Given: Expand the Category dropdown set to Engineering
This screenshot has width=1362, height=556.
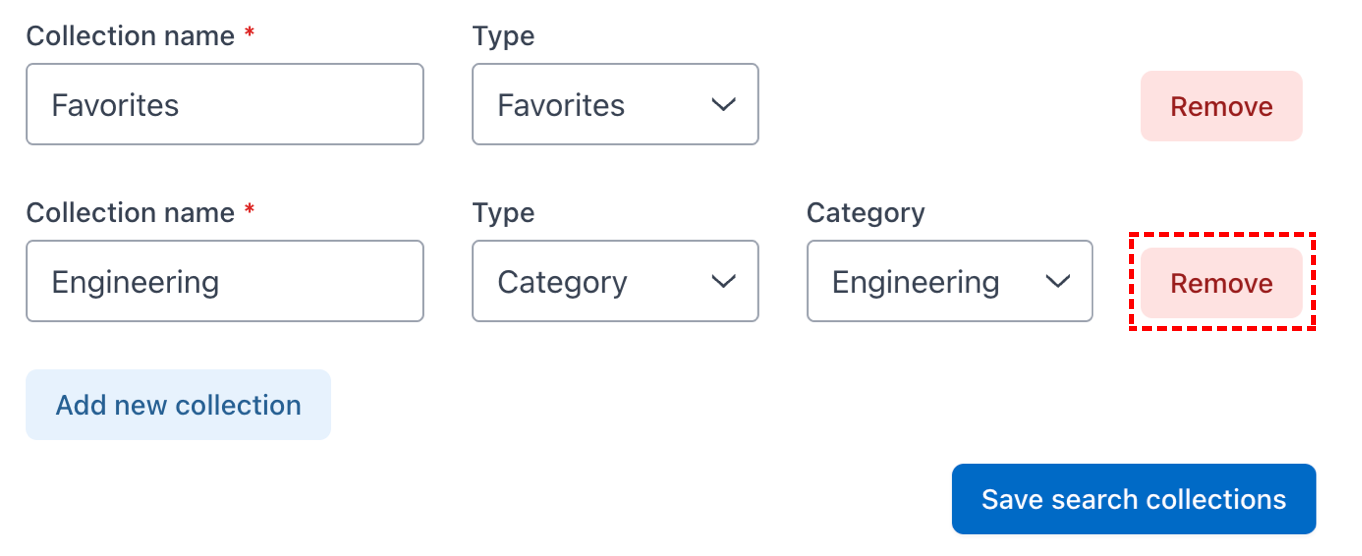Looking at the screenshot, I should tap(950, 281).
